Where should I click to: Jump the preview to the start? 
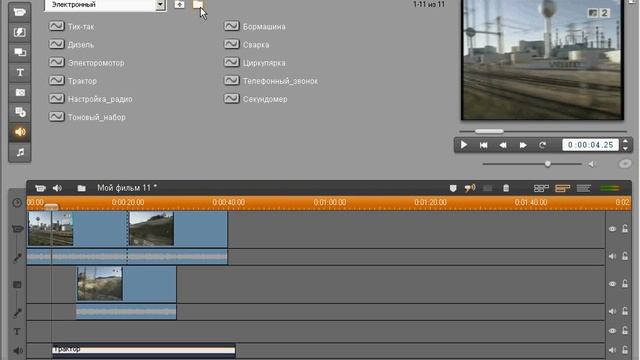pos(483,145)
